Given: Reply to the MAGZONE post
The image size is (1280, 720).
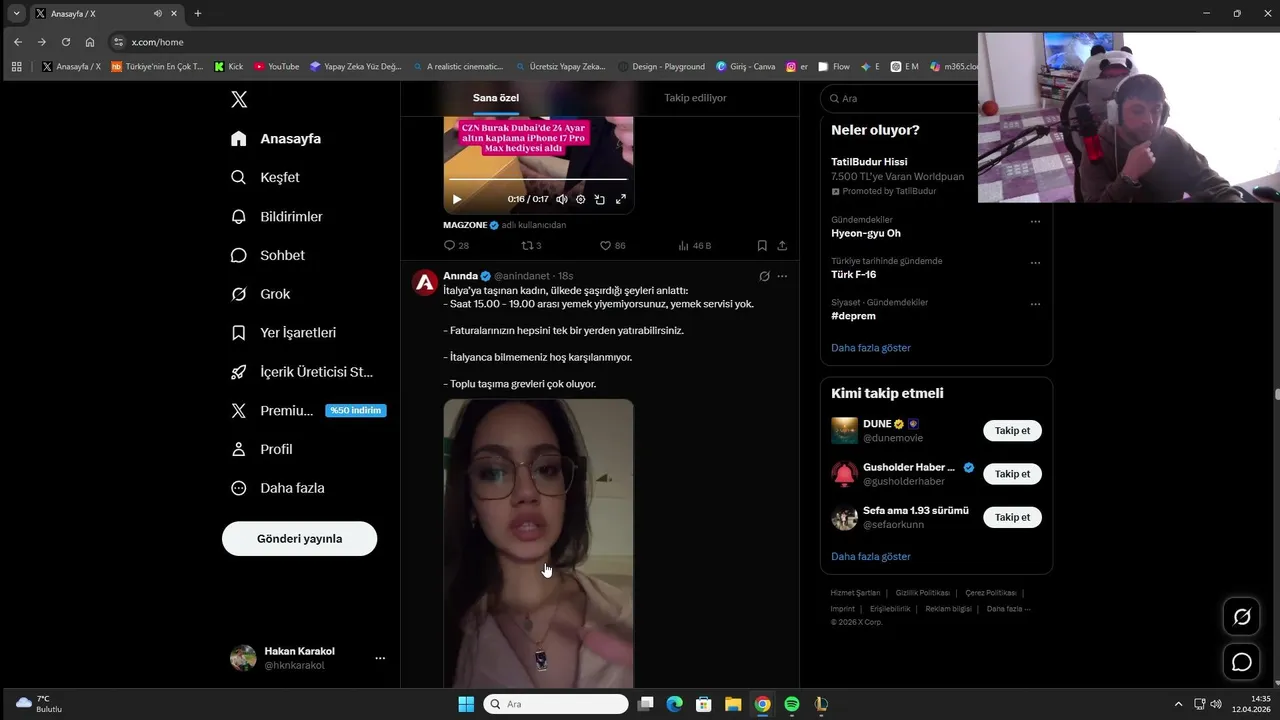Looking at the screenshot, I should point(456,245).
